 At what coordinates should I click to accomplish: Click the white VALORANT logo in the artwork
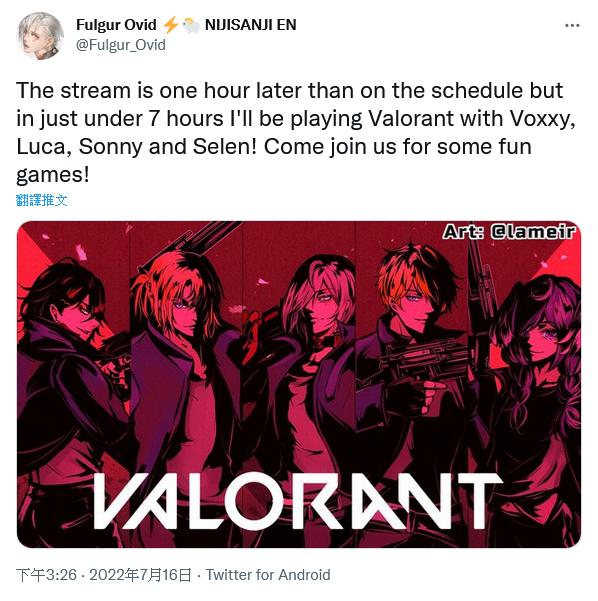click(297, 501)
